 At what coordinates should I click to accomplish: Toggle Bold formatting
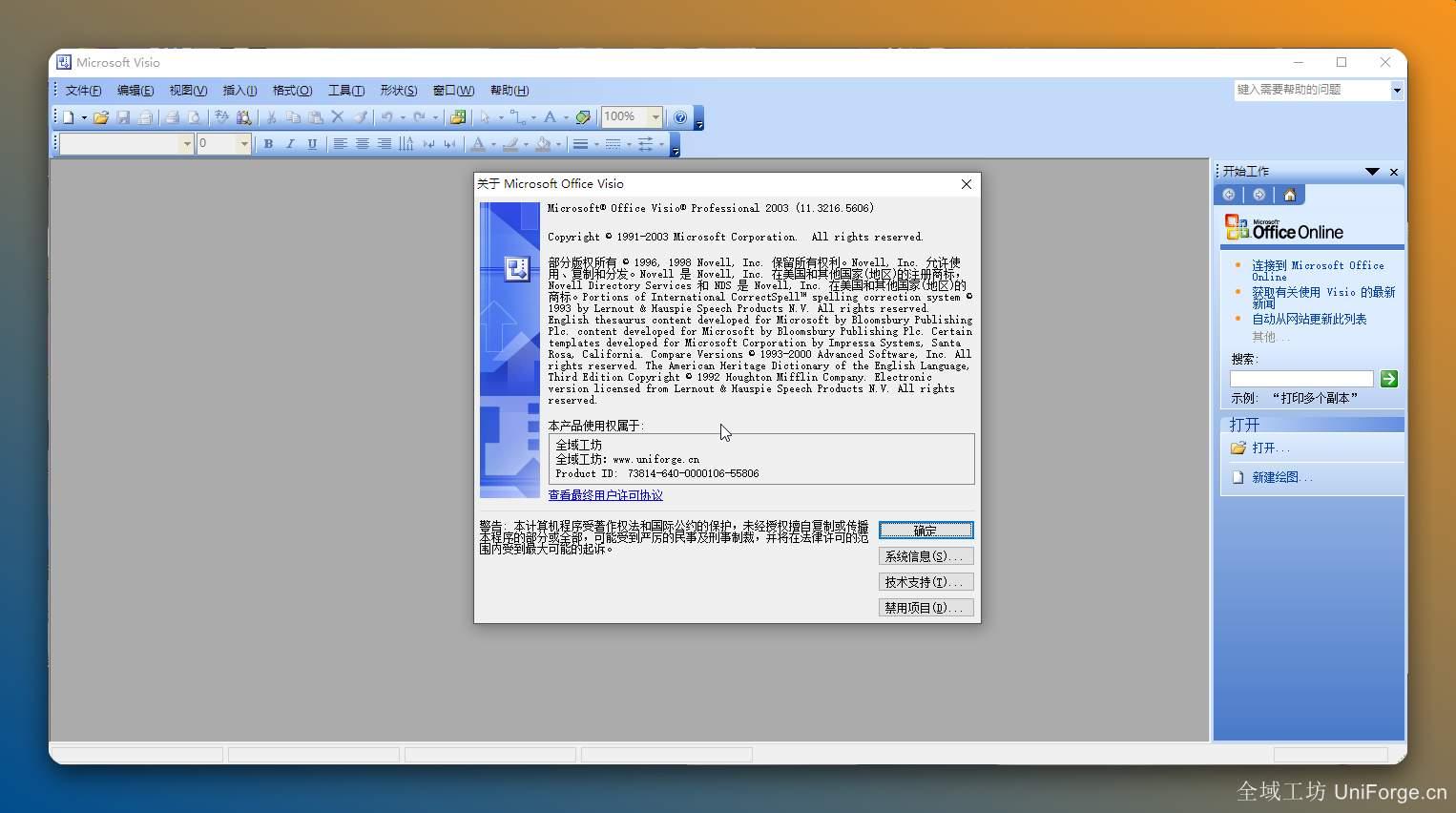pos(268,144)
